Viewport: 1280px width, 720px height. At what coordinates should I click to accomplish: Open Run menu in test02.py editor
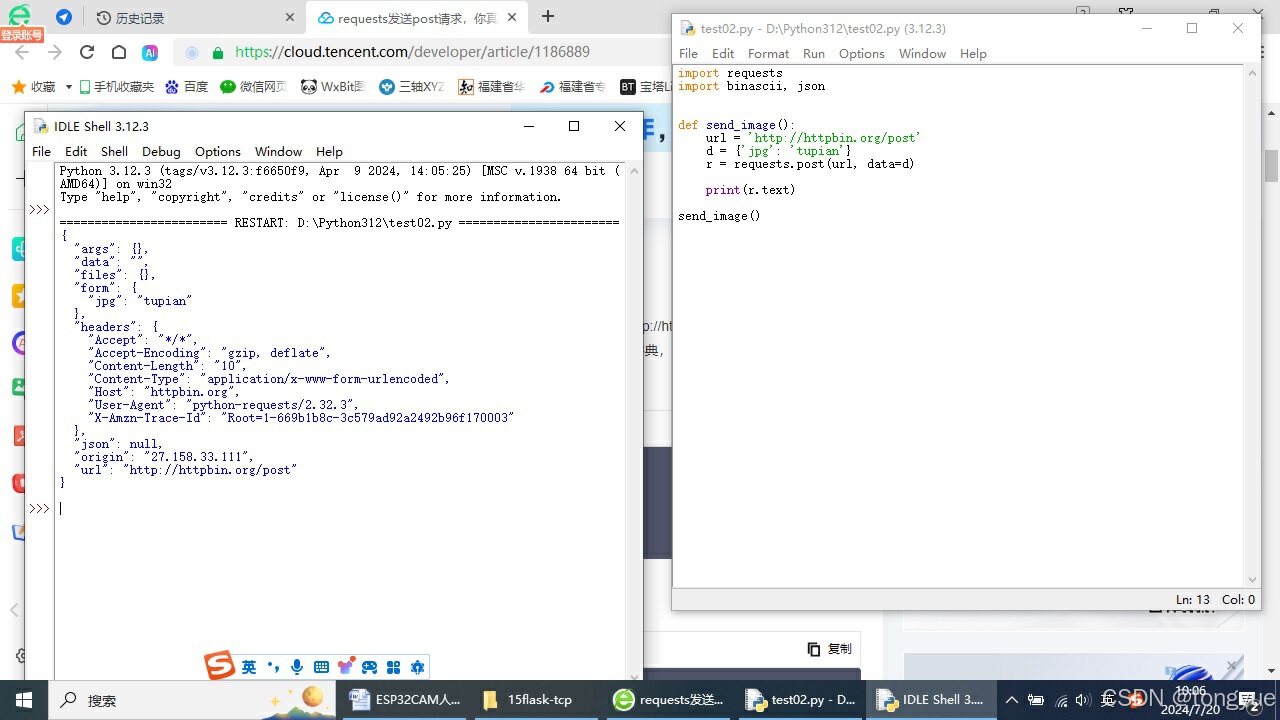(814, 53)
